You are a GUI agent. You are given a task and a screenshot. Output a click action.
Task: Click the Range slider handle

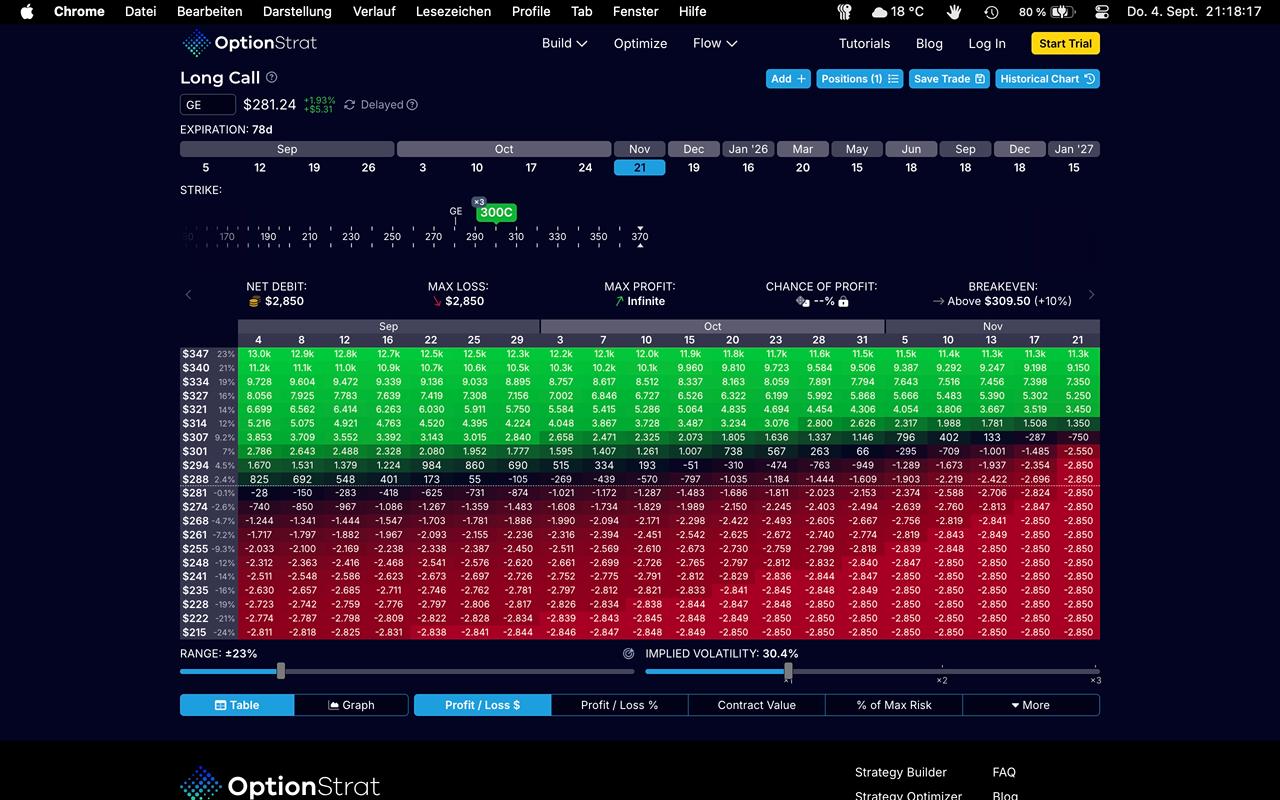(281, 671)
